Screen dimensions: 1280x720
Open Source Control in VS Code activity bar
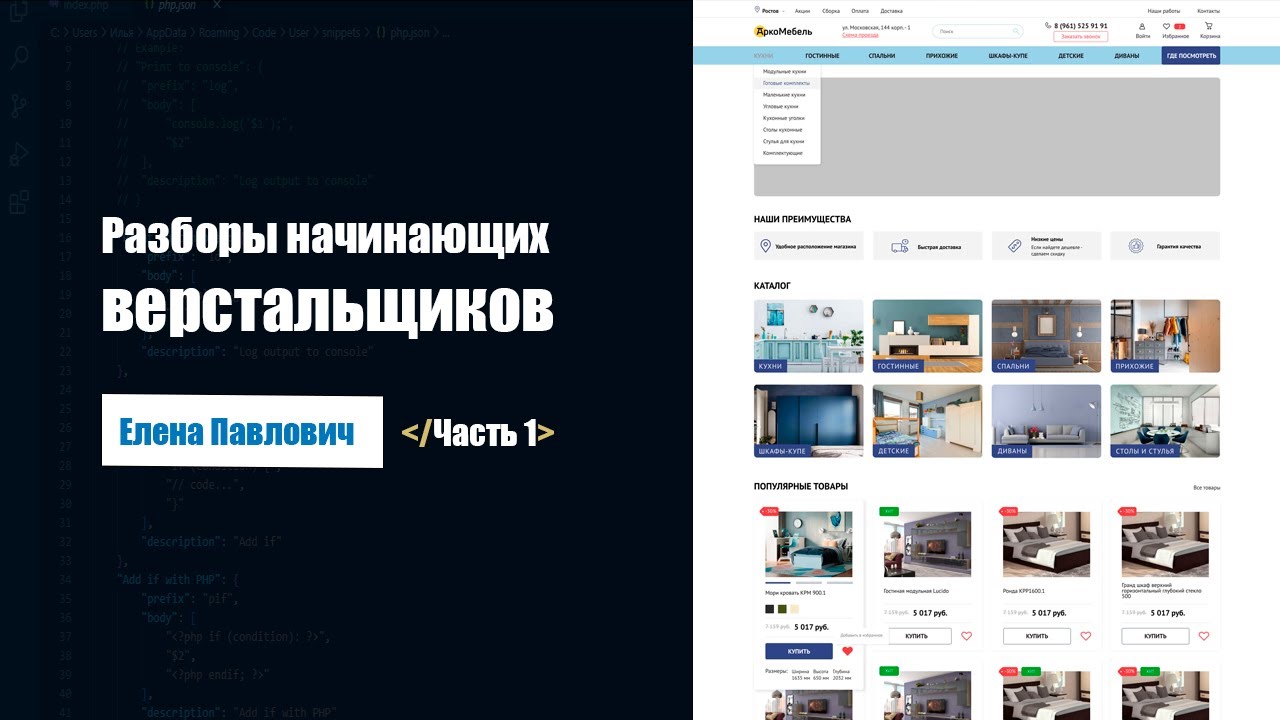tap(19, 104)
